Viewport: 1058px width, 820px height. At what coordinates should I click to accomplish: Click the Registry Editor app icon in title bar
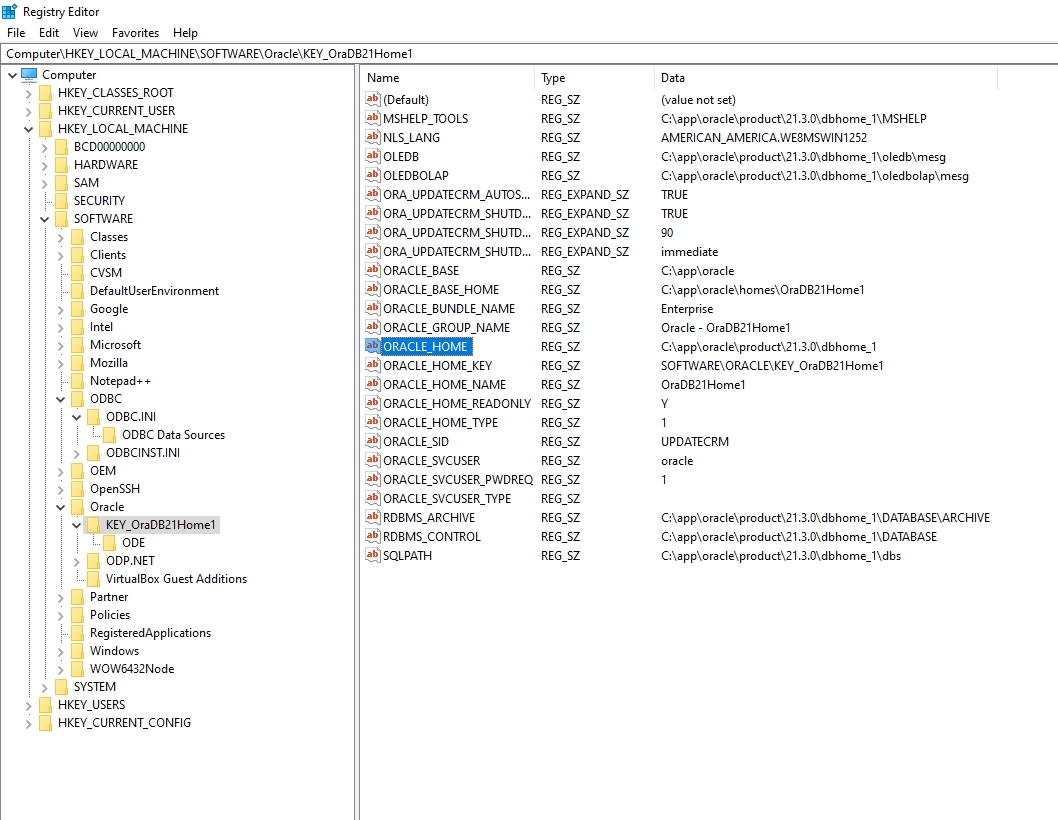pyautogui.click(x=9, y=11)
